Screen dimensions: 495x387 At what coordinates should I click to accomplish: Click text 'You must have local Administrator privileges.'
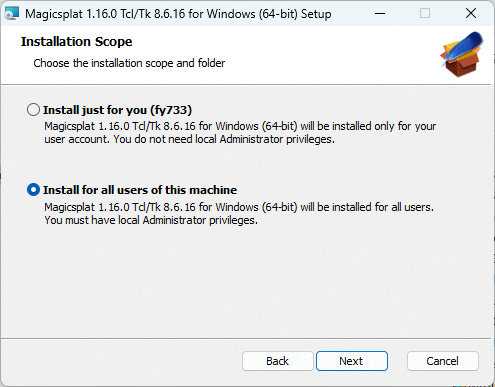151,220
